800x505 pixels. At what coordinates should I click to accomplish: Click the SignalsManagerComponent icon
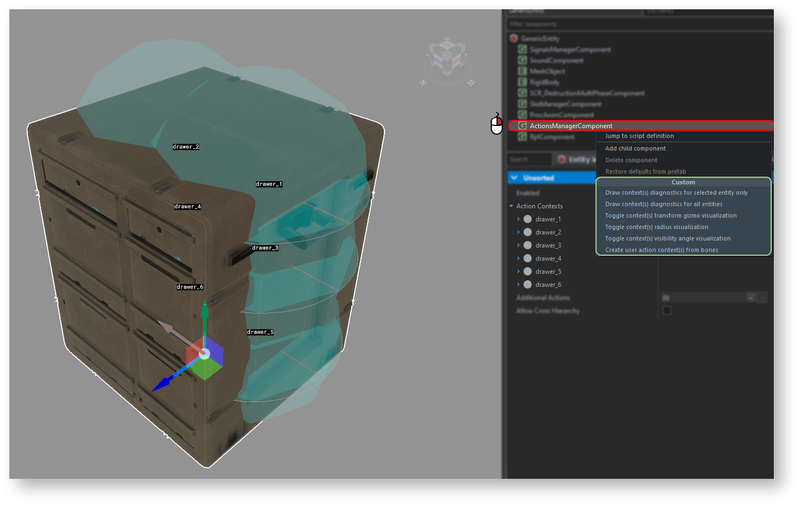[x=522, y=49]
